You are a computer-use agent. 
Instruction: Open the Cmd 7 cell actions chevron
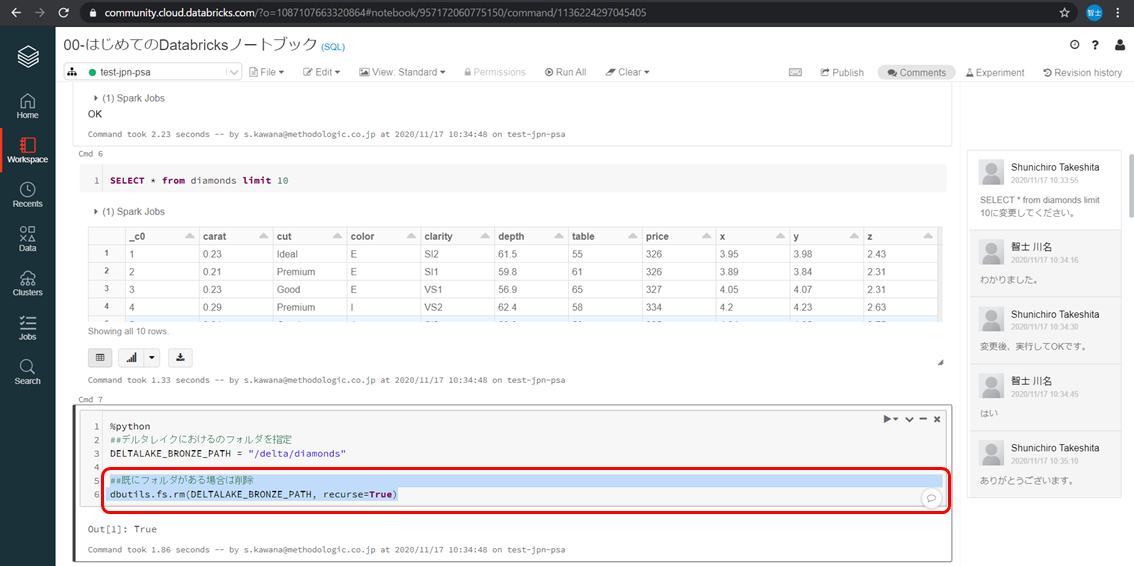(910, 419)
